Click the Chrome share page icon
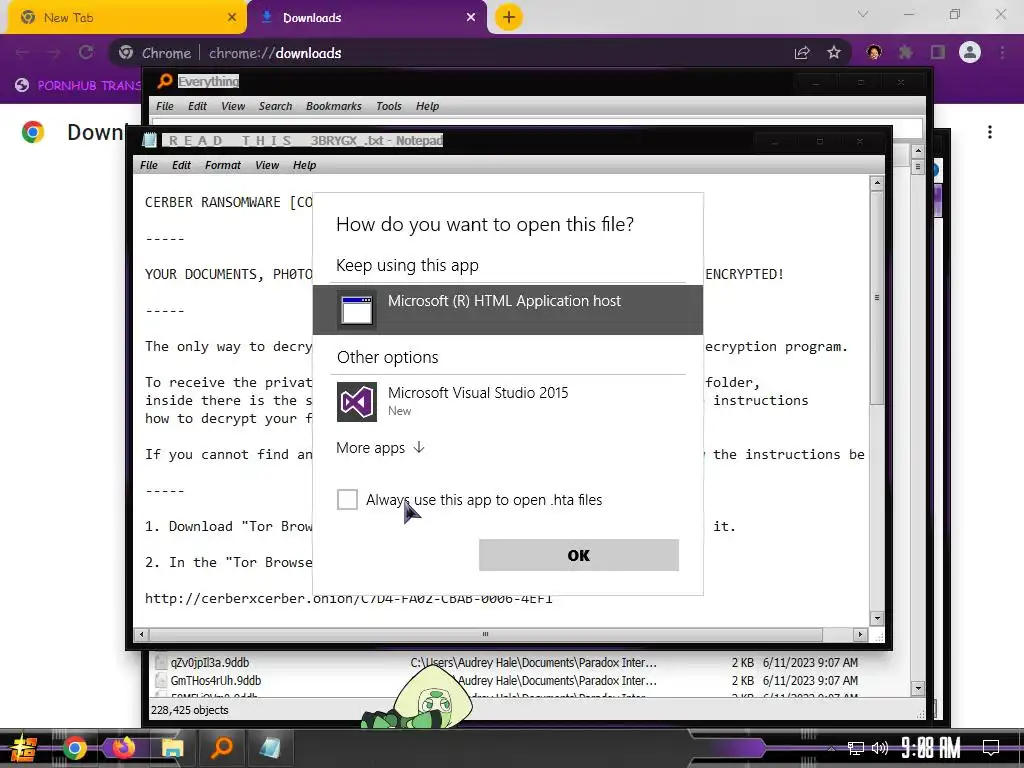The width and height of the screenshot is (1024, 768). coord(802,53)
